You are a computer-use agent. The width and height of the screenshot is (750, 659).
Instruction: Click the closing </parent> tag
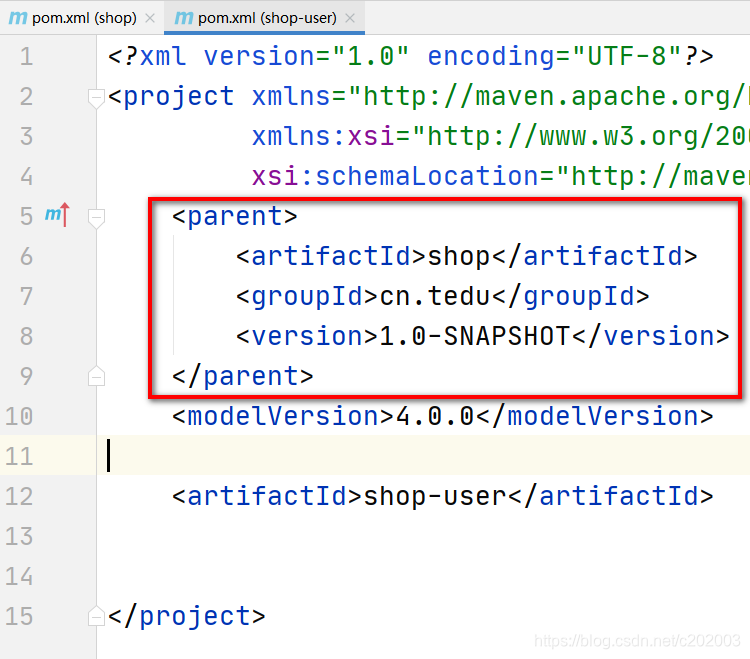pos(243,376)
